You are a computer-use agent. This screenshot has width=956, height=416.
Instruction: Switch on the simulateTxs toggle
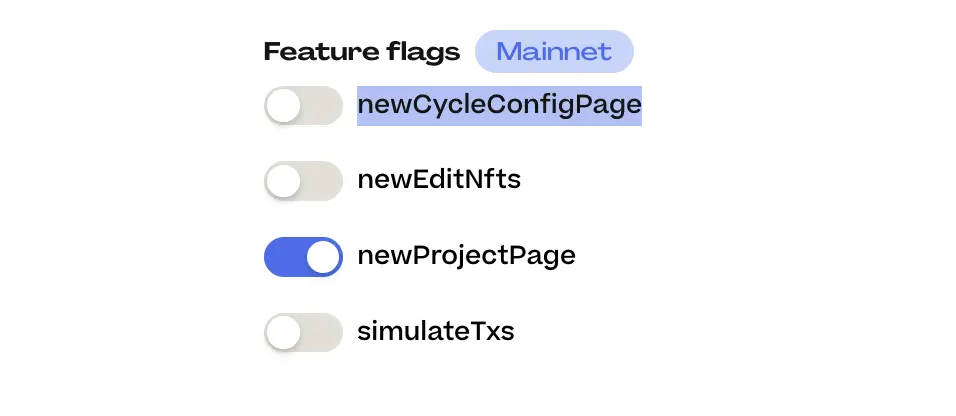pos(303,332)
